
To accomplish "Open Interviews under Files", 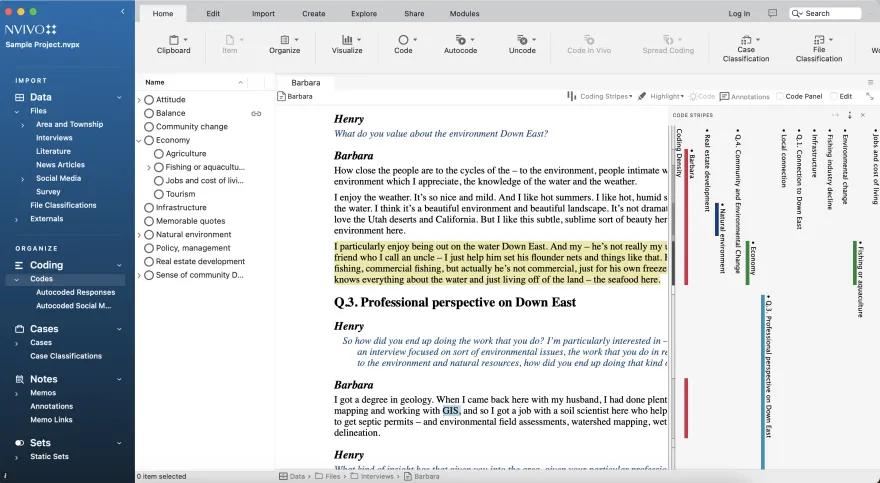I will pos(54,138).
